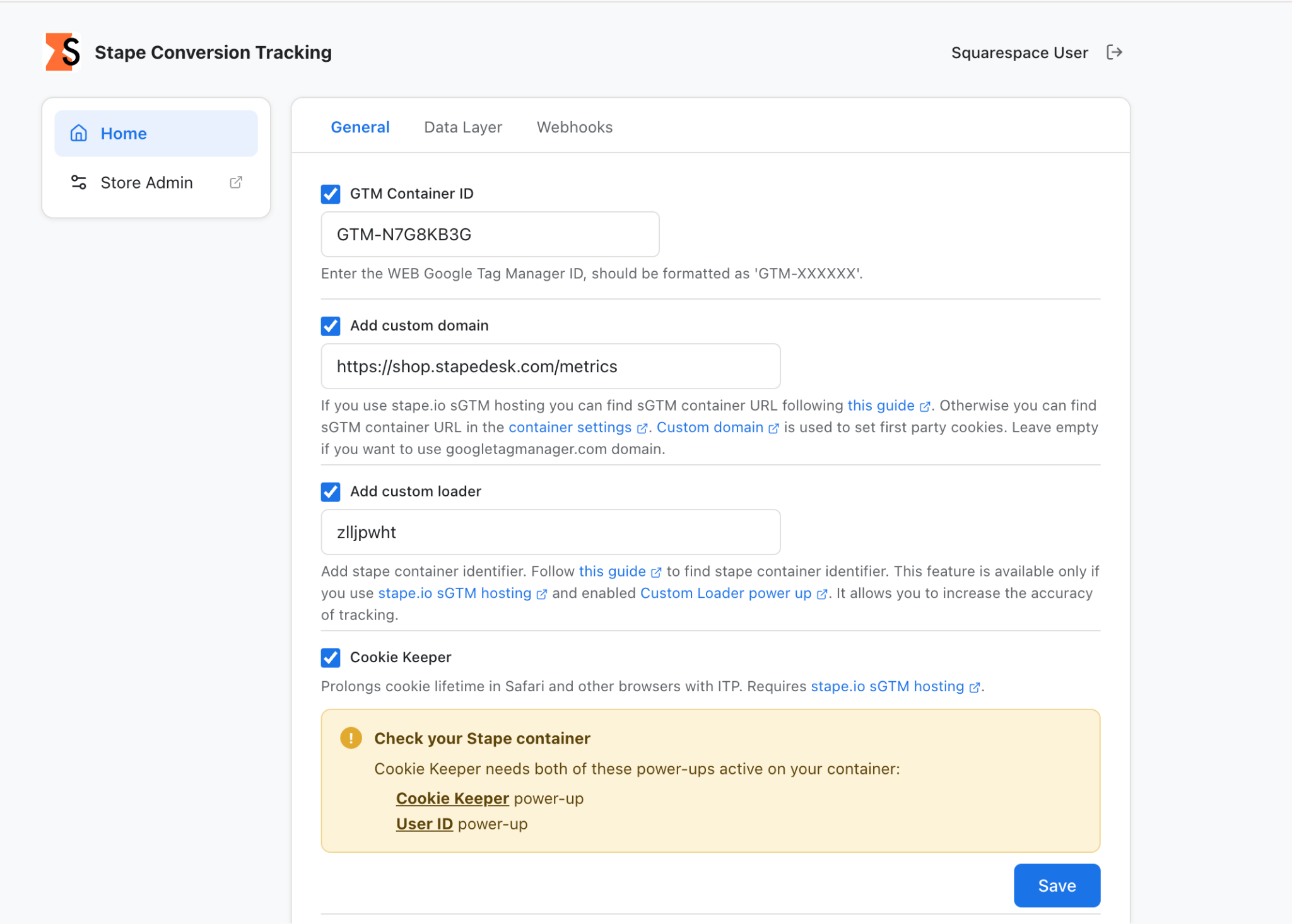The height and width of the screenshot is (924, 1292).
Task: Open 'stape.io sGTM hosting' link under custom loader
Action: click(462, 594)
